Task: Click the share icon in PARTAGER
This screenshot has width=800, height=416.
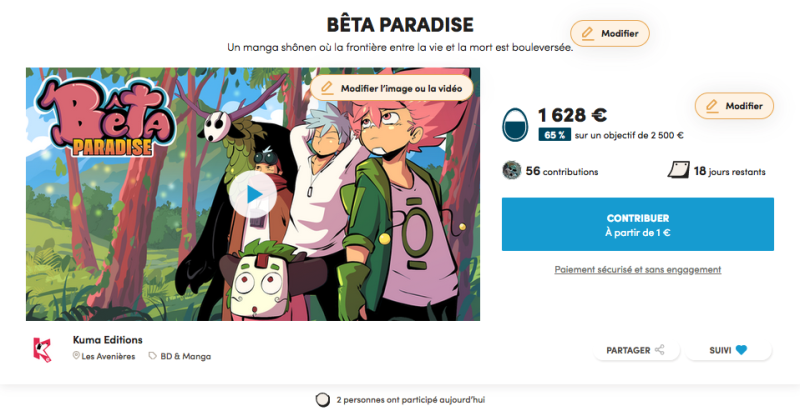Action: [x=660, y=350]
